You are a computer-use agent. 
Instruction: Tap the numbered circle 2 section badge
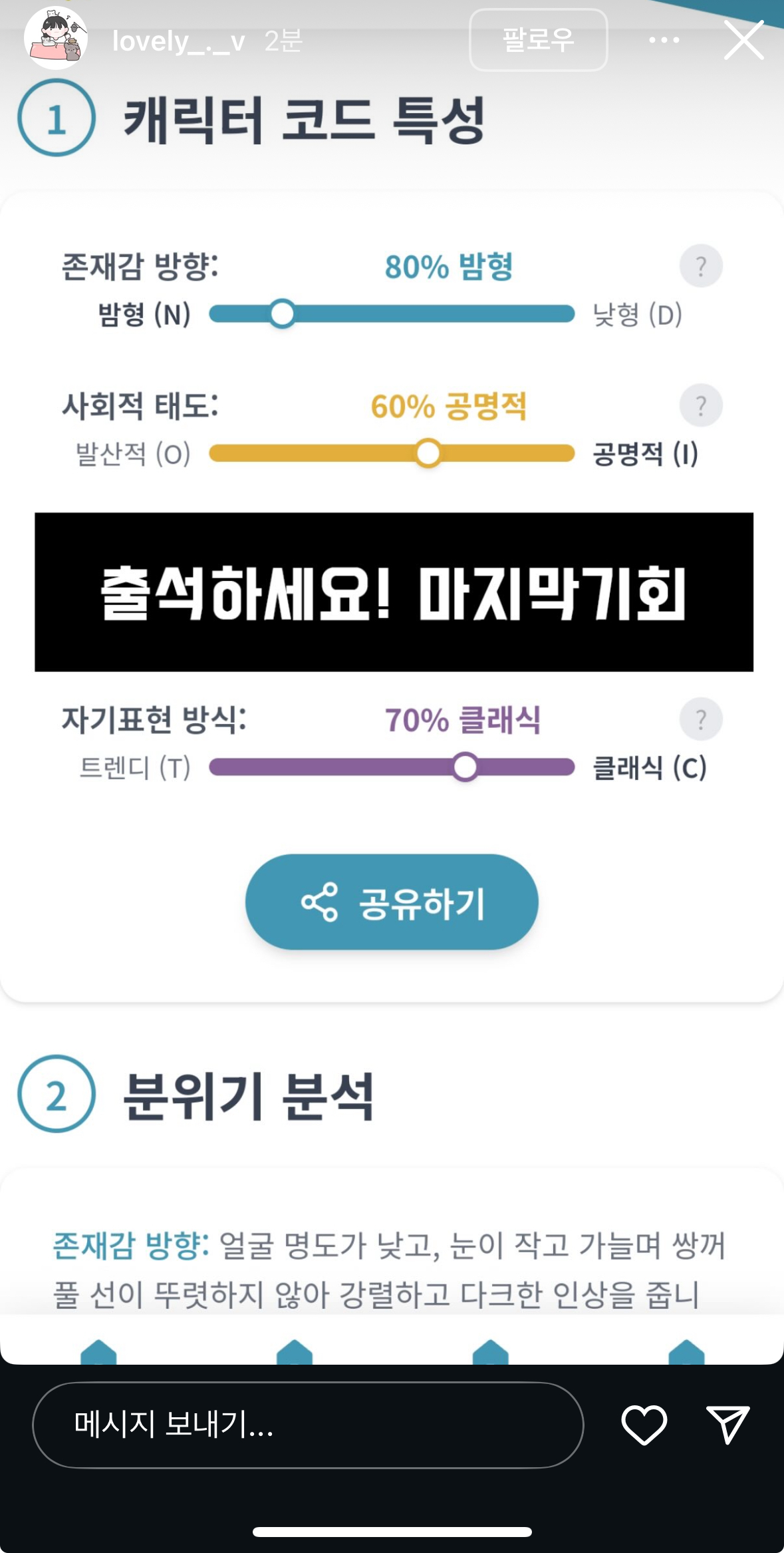point(57,1093)
